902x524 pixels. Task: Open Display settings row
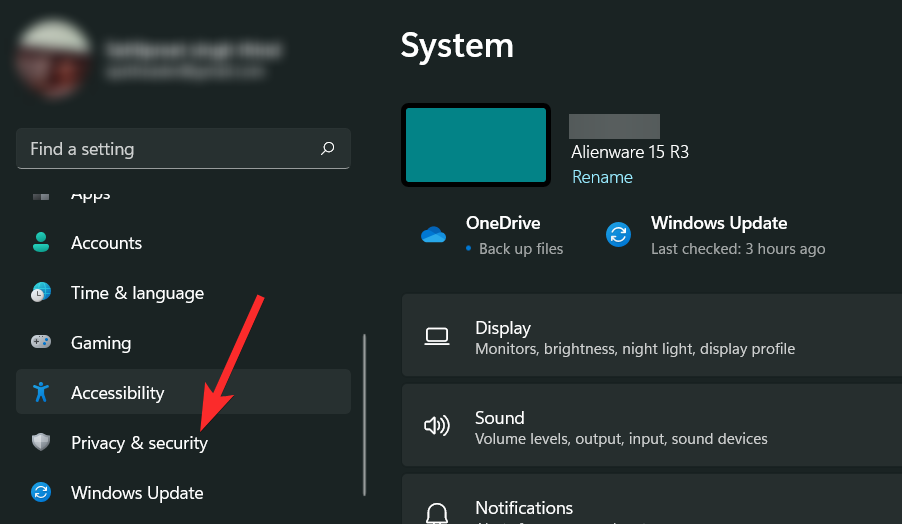click(650, 337)
